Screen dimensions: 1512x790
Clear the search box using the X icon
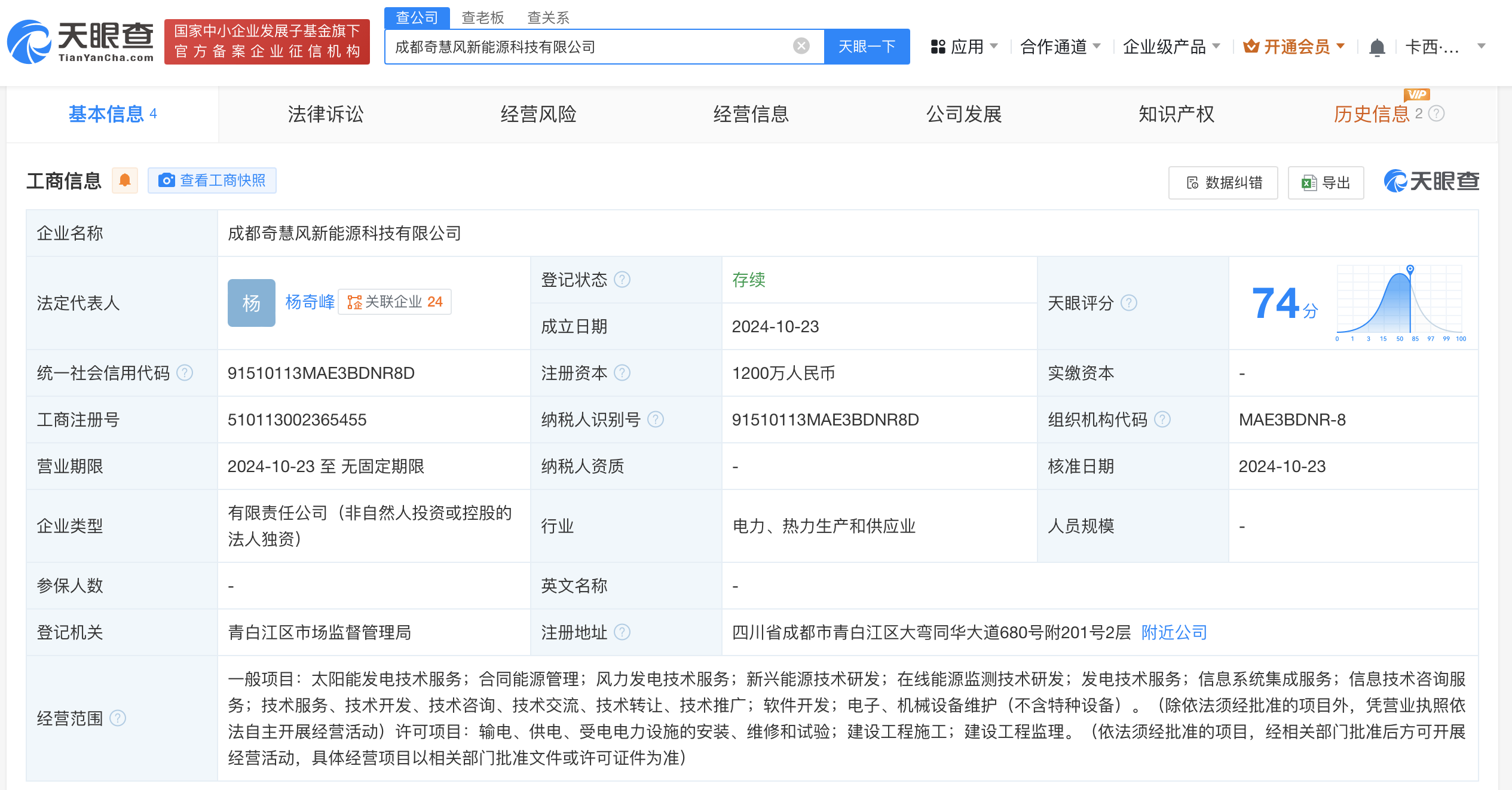(800, 45)
